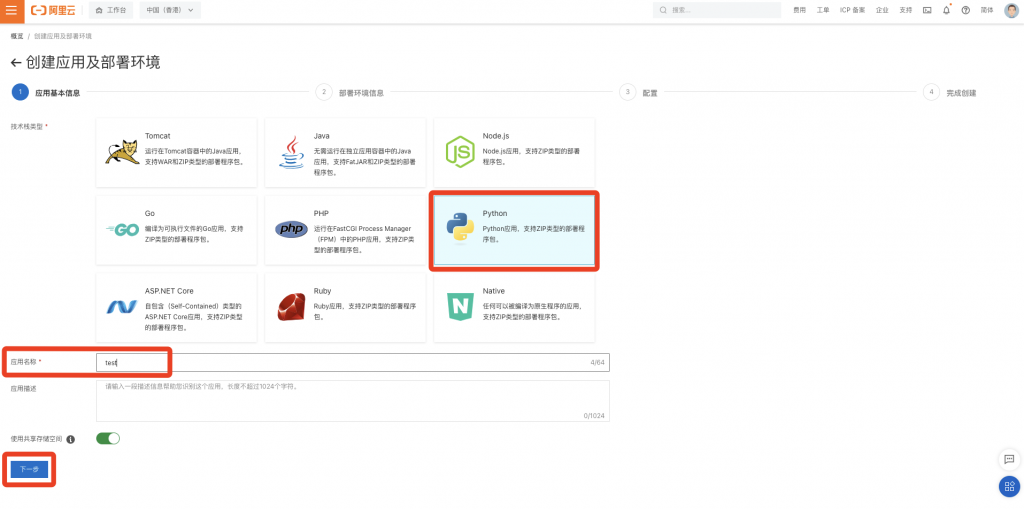The width and height of the screenshot is (1024, 509).
Task: Click the ASP.NET Core wave logo
Action: tap(121, 307)
